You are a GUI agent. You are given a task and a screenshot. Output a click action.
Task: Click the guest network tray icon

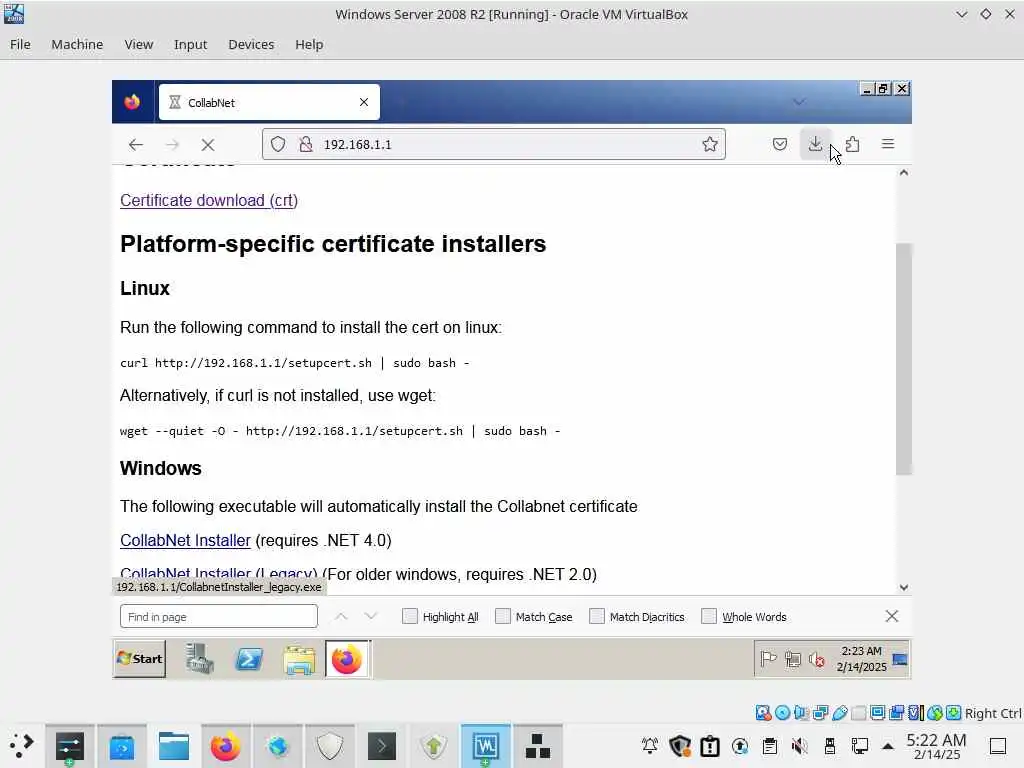pyautogui.click(x=793, y=660)
